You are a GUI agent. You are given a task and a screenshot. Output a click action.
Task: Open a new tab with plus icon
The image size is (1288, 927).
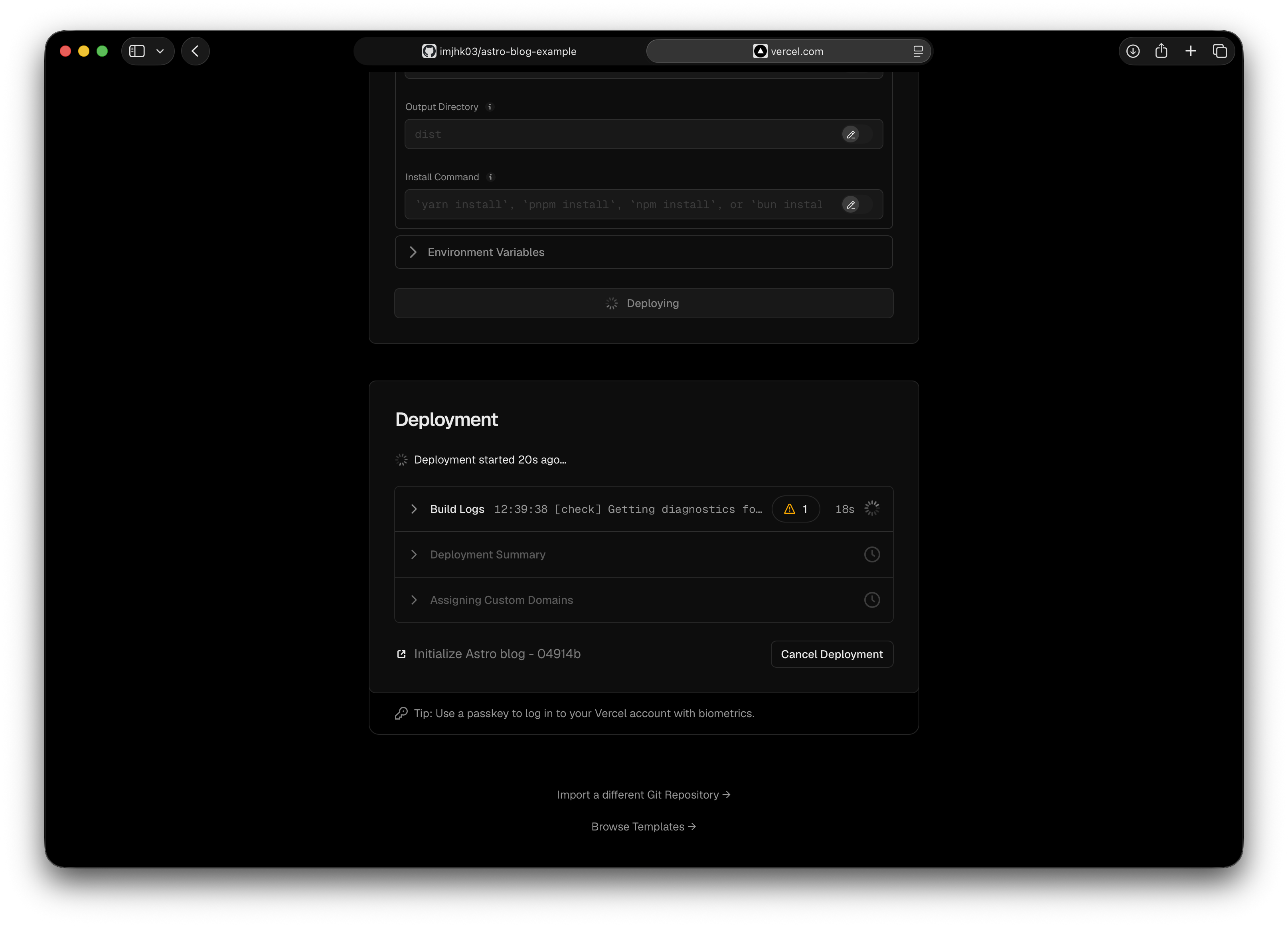[1191, 51]
